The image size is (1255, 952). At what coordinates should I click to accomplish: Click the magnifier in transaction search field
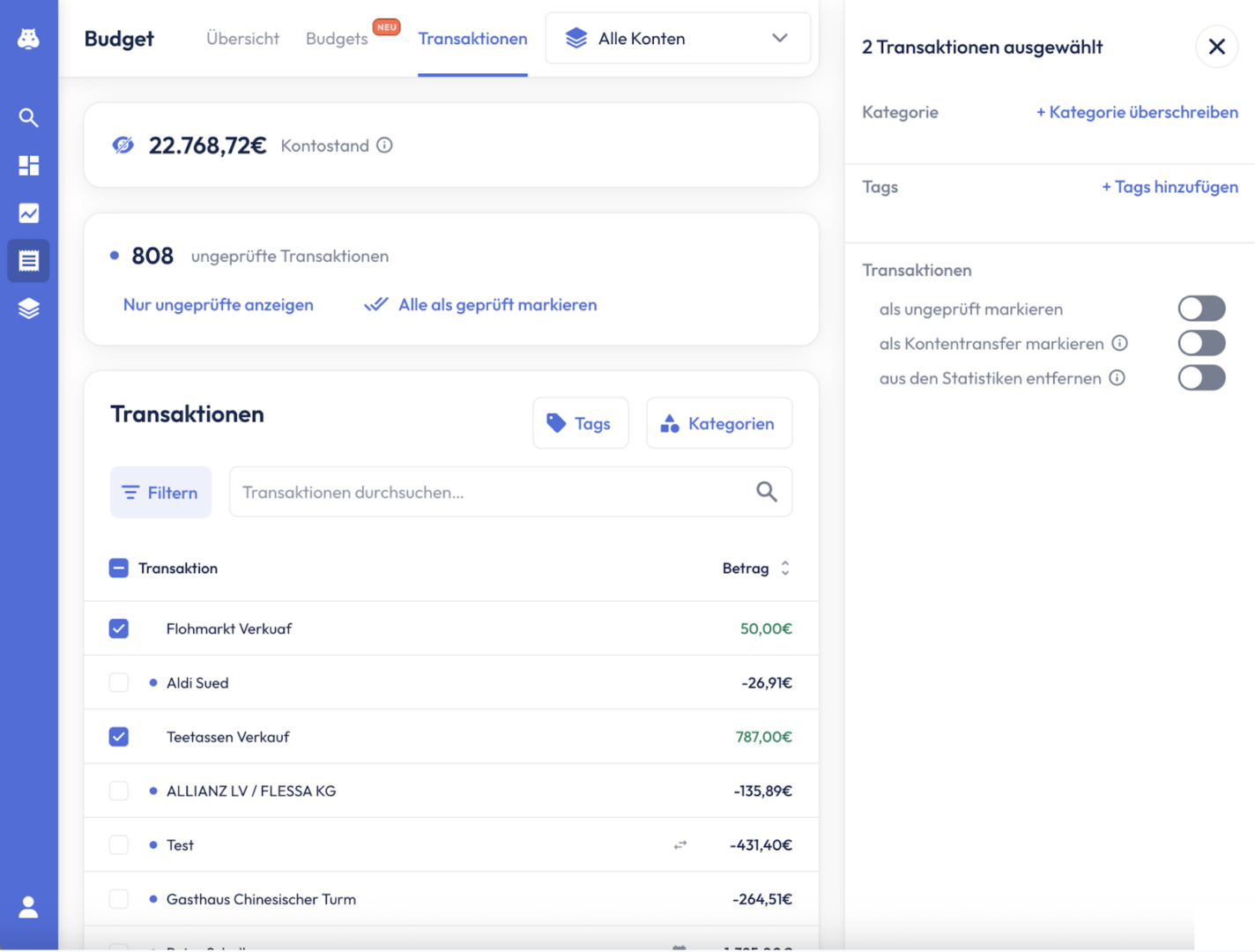pyautogui.click(x=766, y=492)
